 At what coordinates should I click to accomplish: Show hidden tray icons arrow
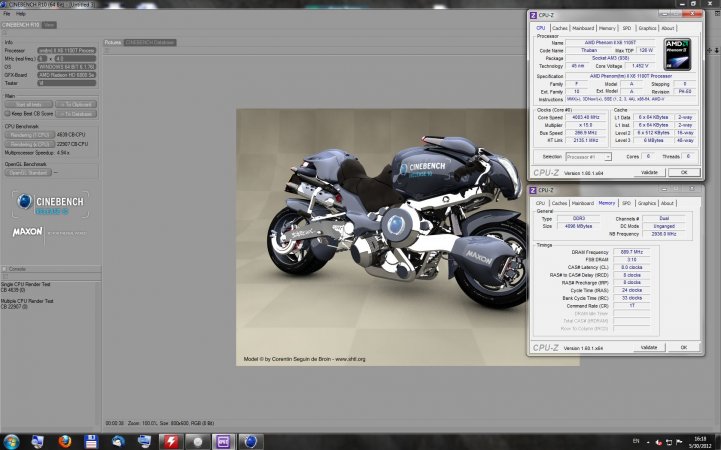[648, 442]
